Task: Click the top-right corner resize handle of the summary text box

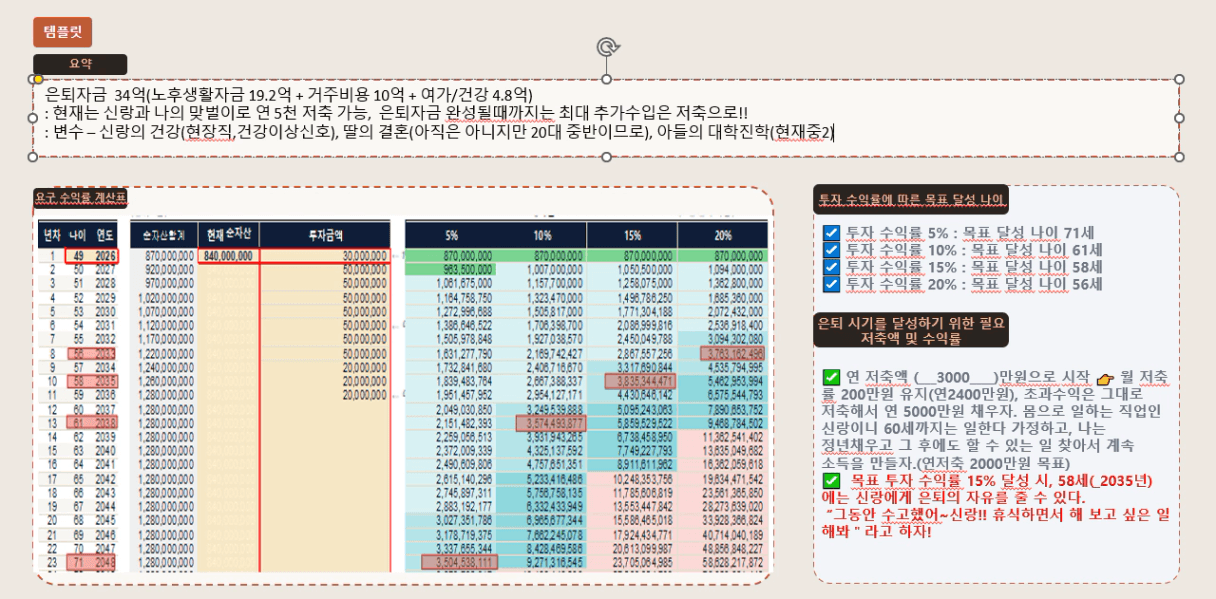Action: tap(1179, 79)
